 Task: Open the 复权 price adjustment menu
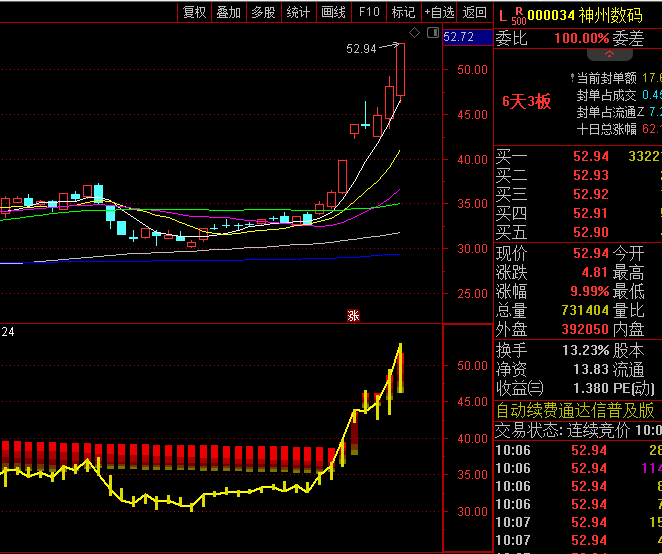coord(195,12)
